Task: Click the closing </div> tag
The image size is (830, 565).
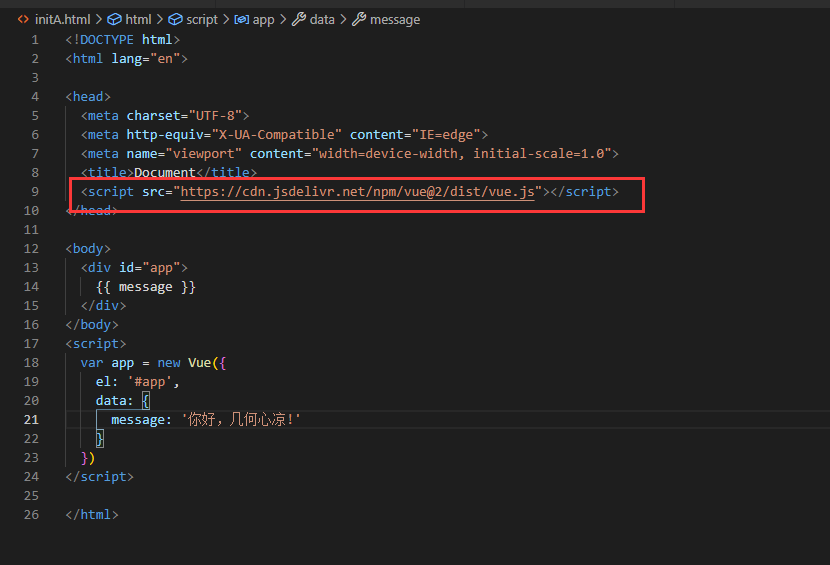Action: coord(103,306)
